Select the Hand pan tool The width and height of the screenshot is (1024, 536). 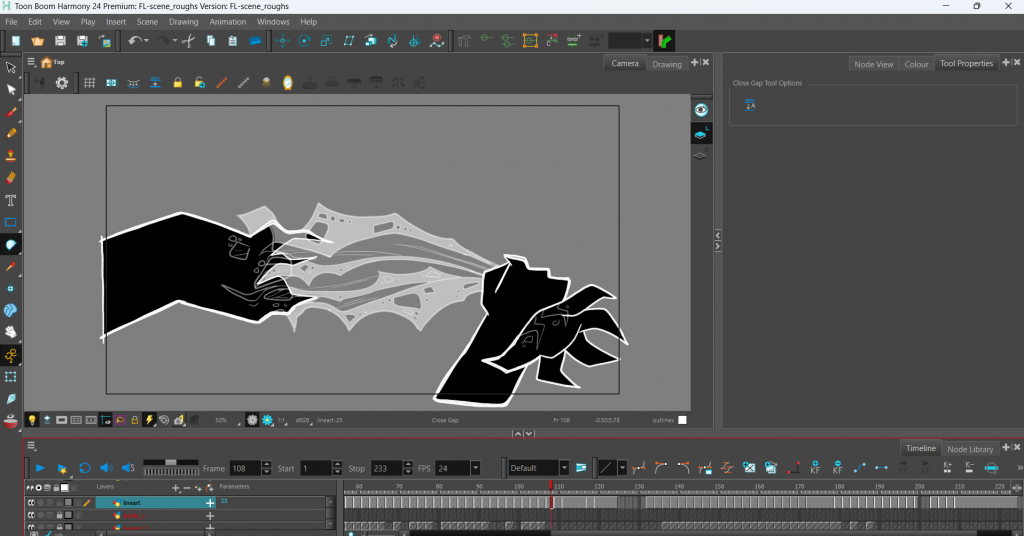11,332
